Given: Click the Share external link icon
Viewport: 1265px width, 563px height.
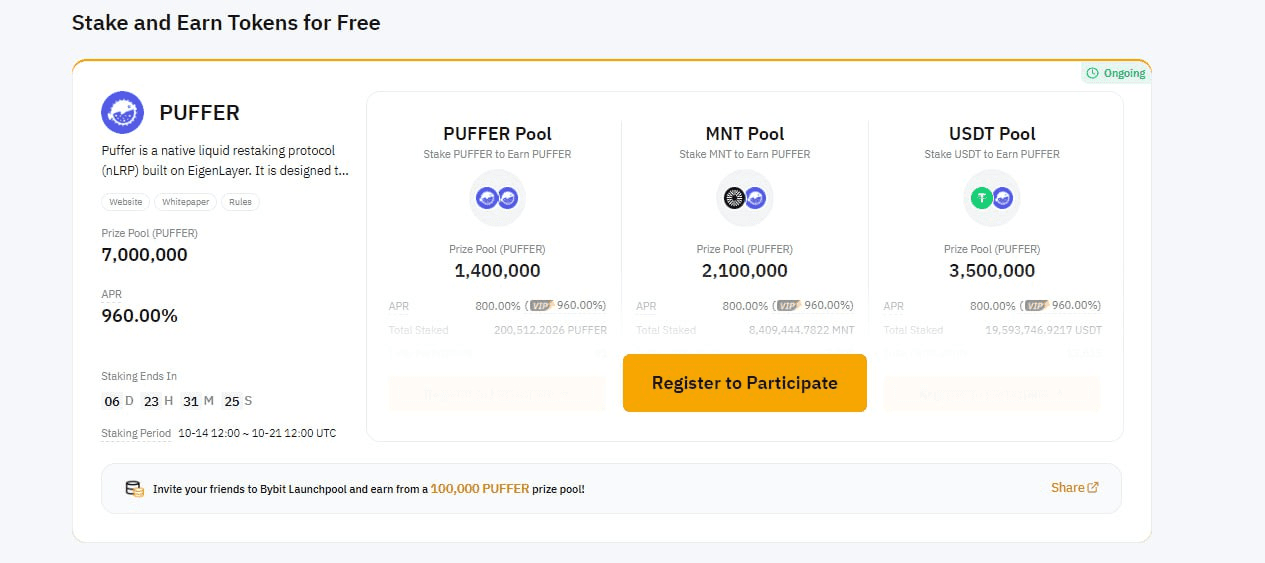Looking at the screenshot, I should pos(1093,488).
